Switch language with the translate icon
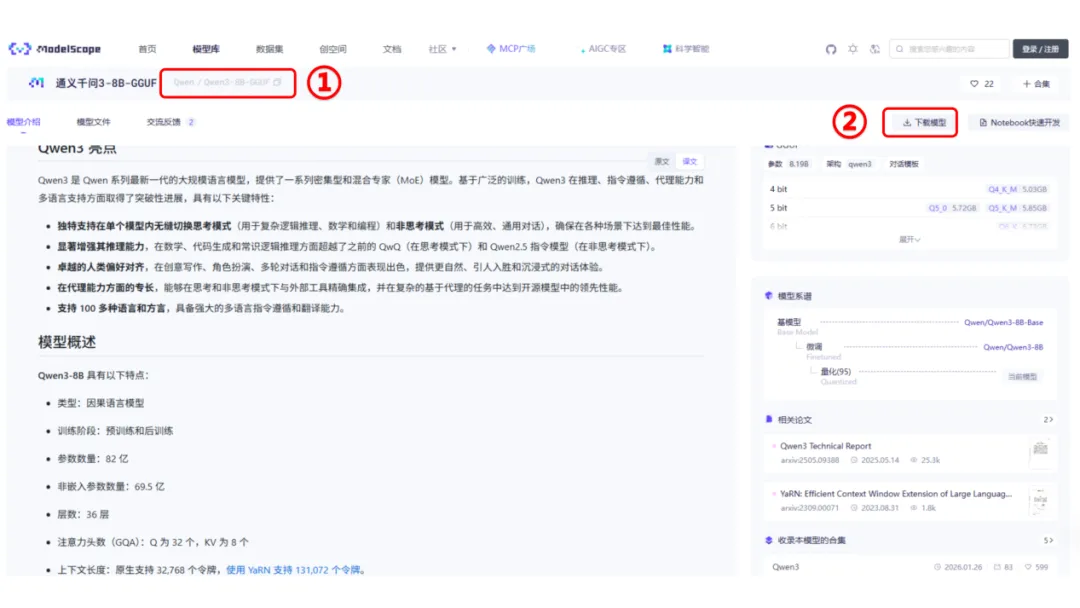The height and width of the screenshot is (608, 1080). click(875, 49)
